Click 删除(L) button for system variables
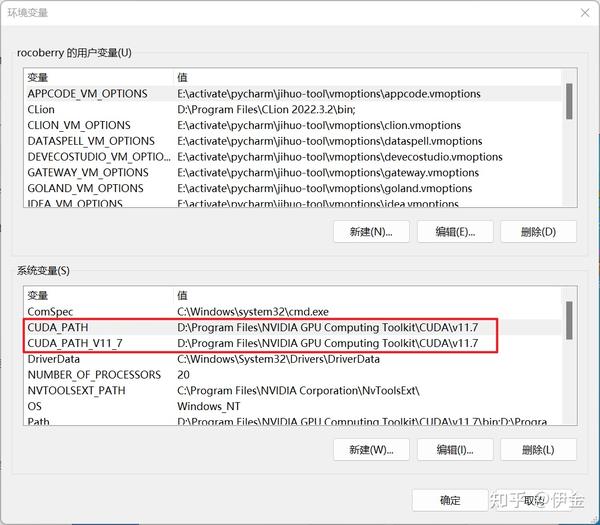The width and height of the screenshot is (600, 525). pyautogui.click(x=538, y=450)
